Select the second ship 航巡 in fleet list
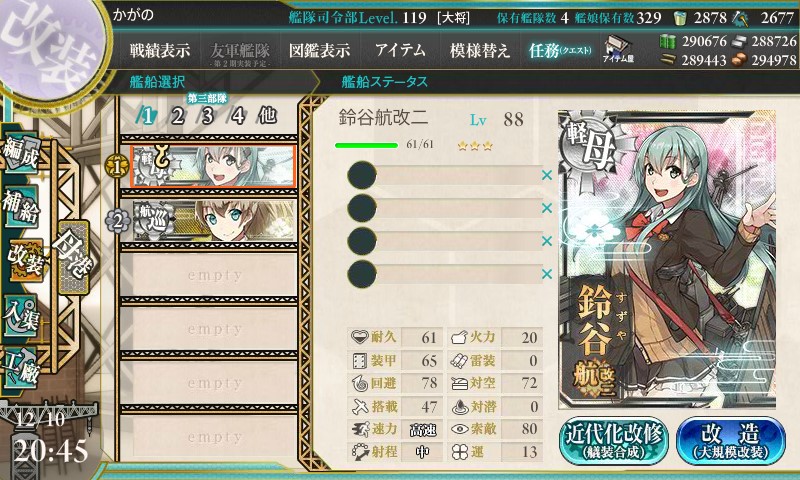Image resolution: width=800 pixels, height=480 pixels. 213,220
